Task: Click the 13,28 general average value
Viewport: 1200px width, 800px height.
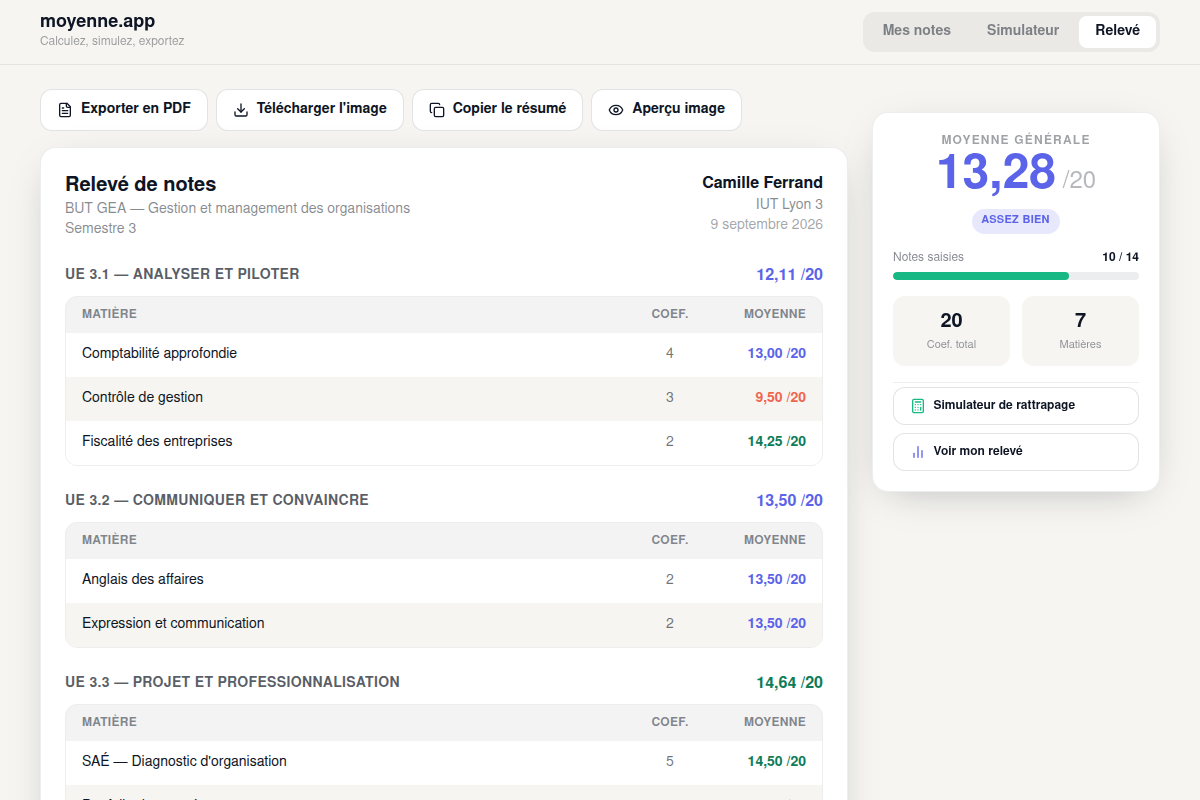Action: coord(996,172)
